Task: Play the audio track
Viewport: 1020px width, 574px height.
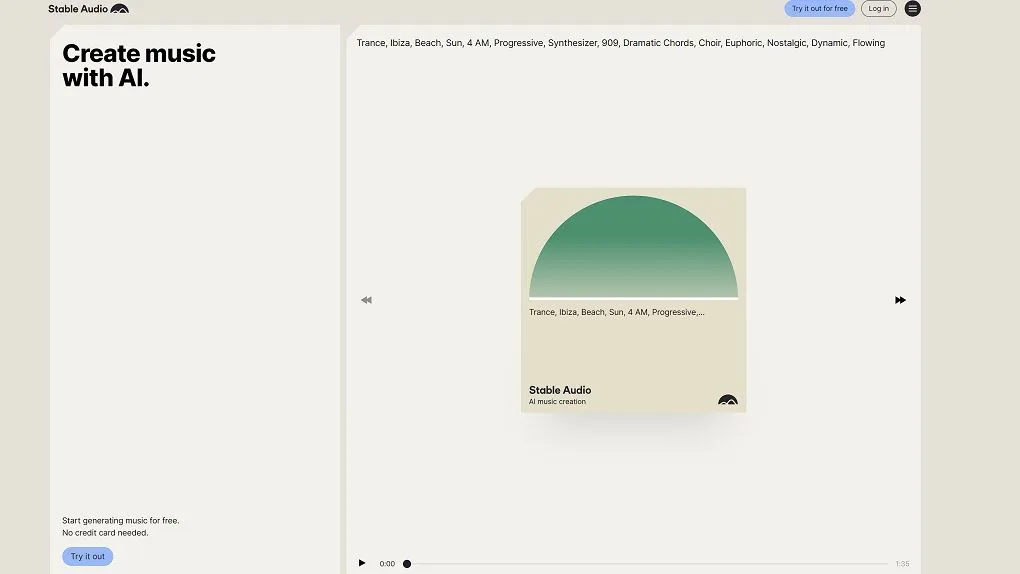Action: [362, 563]
